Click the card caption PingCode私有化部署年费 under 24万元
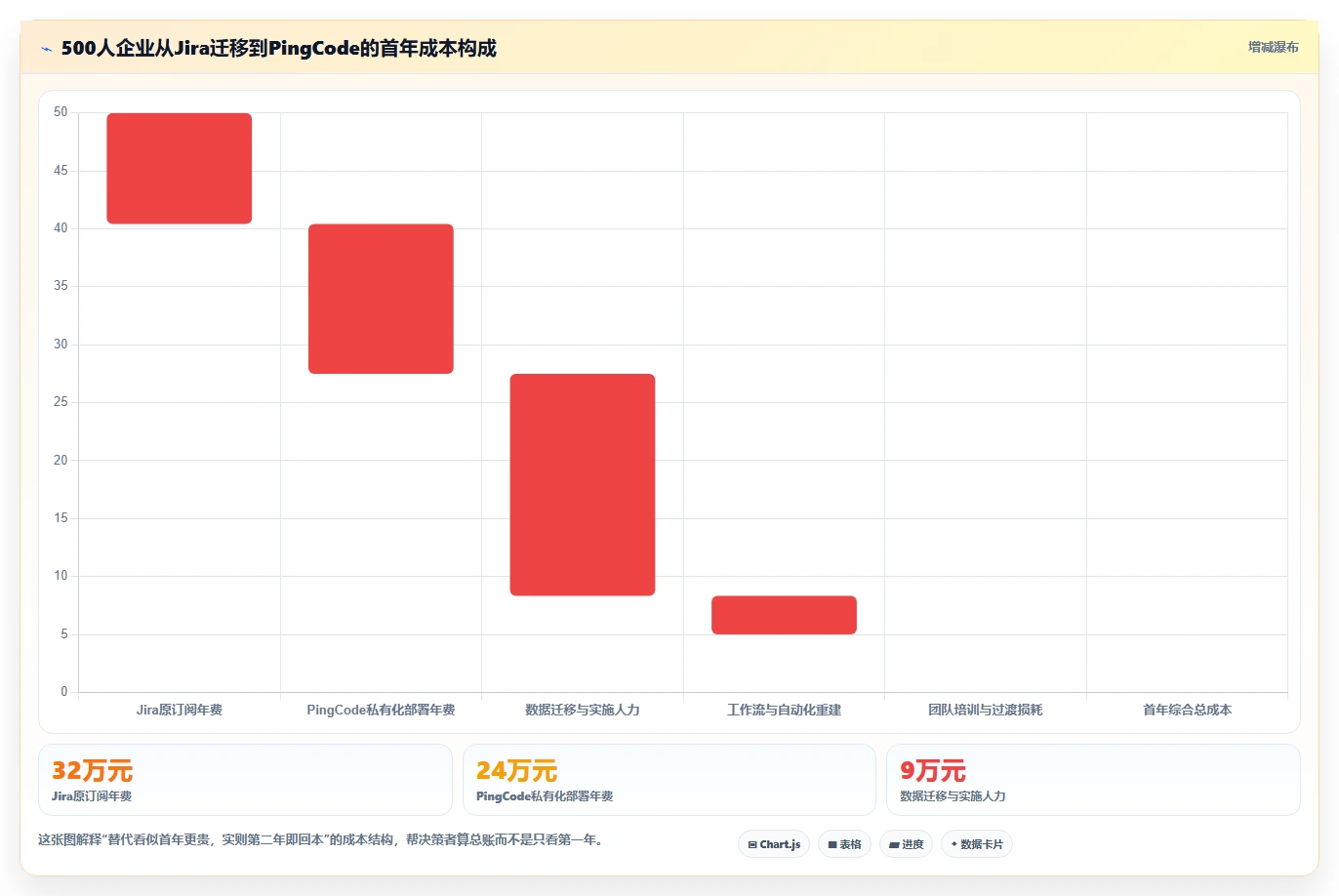 (x=545, y=796)
